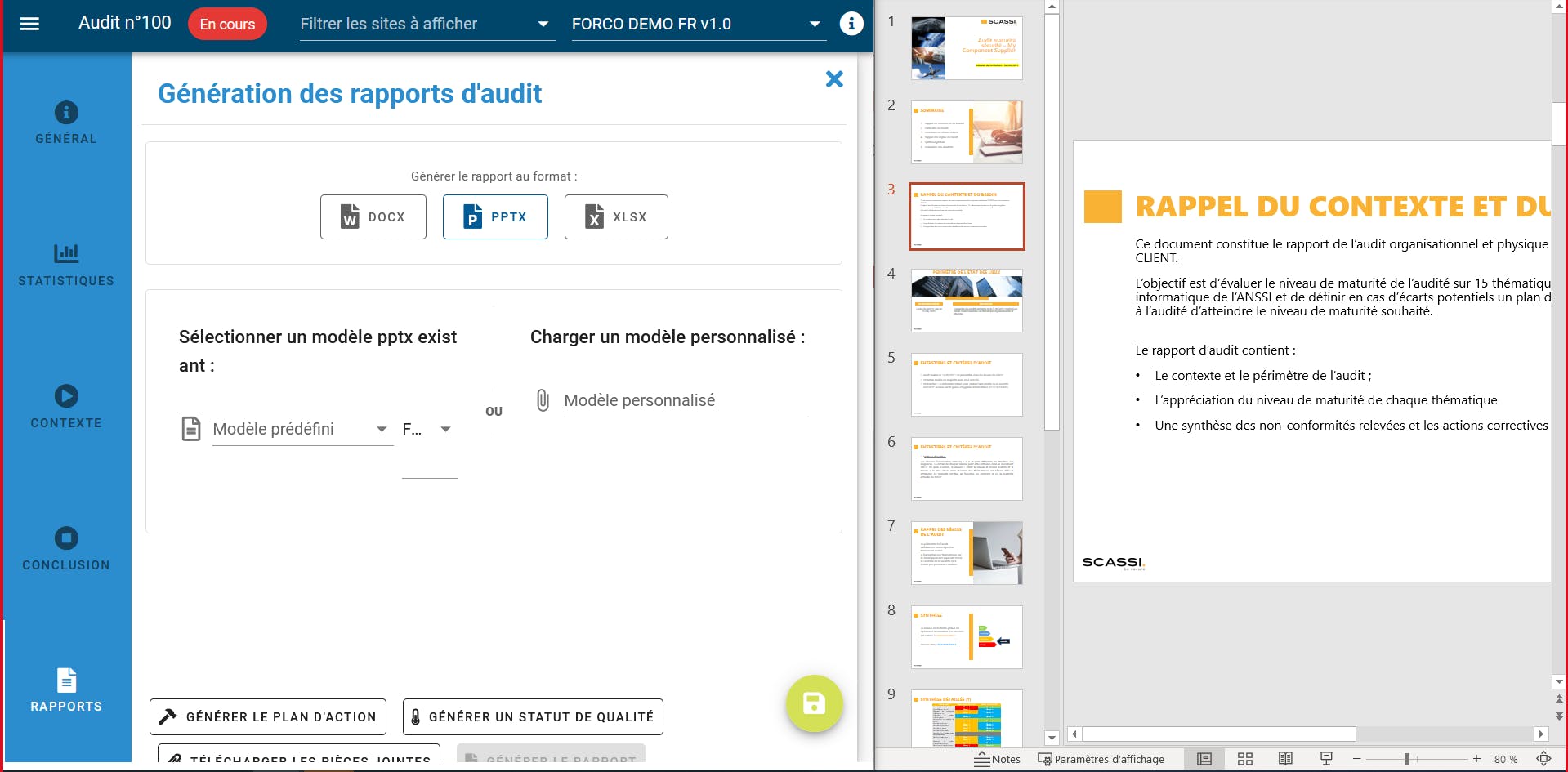
Task: Expand the Modèle prédéfini dropdown
Action: (302, 429)
